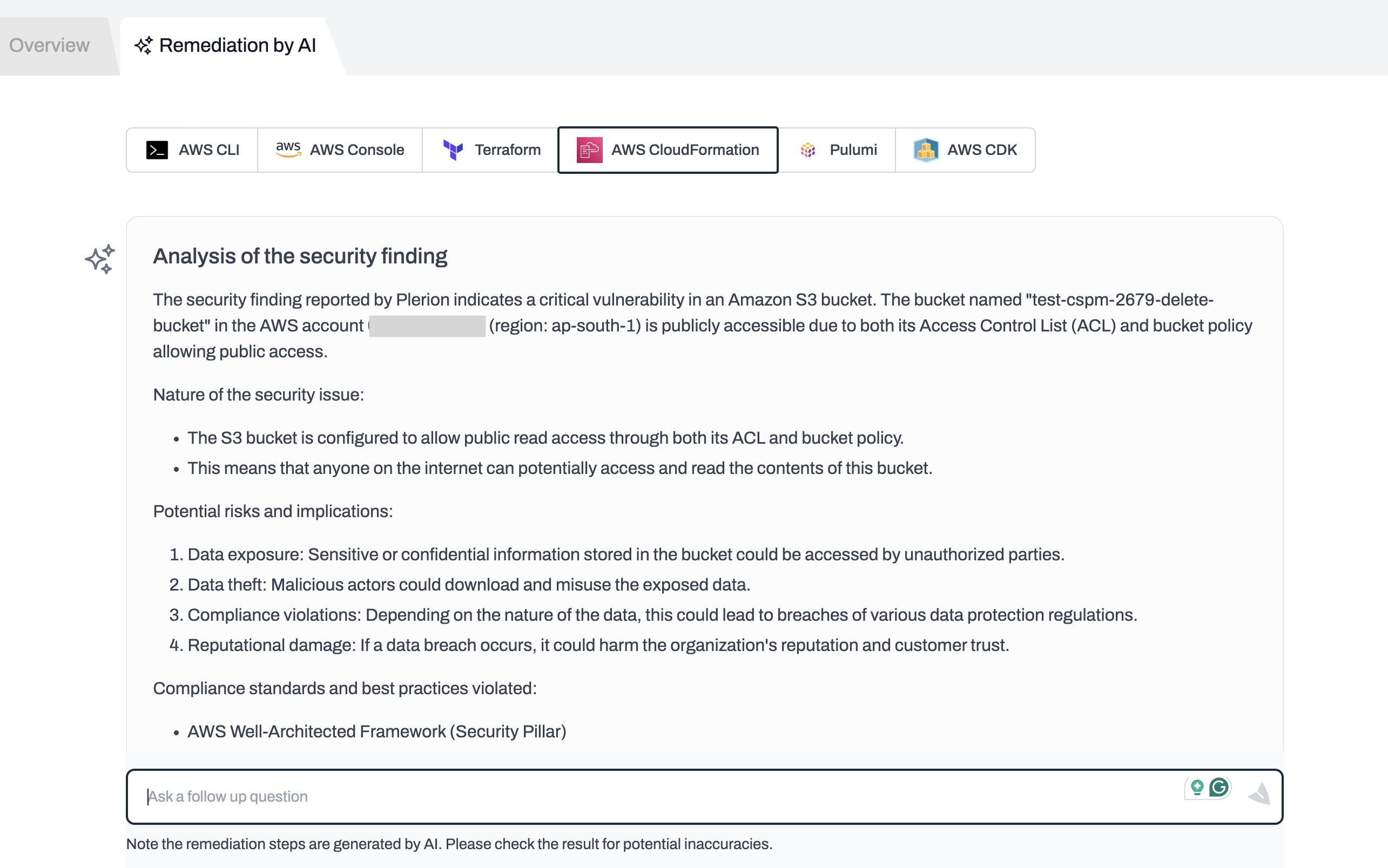Image resolution: width=1388 pixels, height=868 pixels.
Task: Click the AWS CDK blocks icon
Action: [x=926, y=150]
